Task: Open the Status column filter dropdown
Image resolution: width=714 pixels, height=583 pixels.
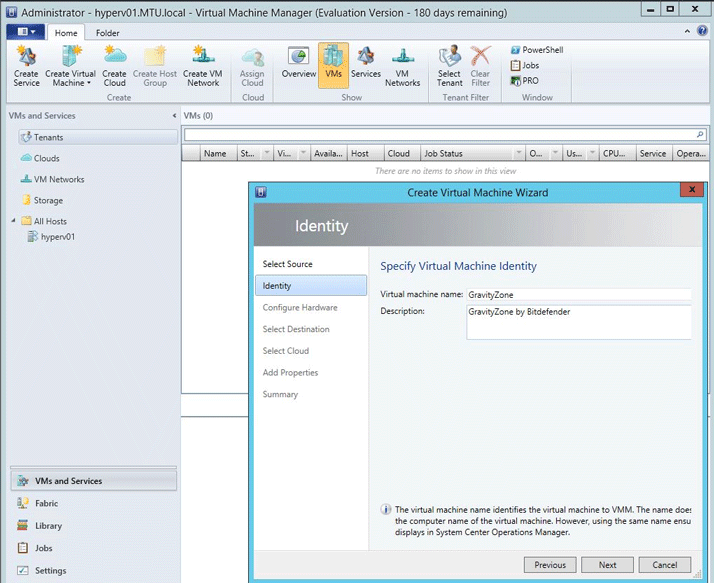Action: (x=266, y=154)
